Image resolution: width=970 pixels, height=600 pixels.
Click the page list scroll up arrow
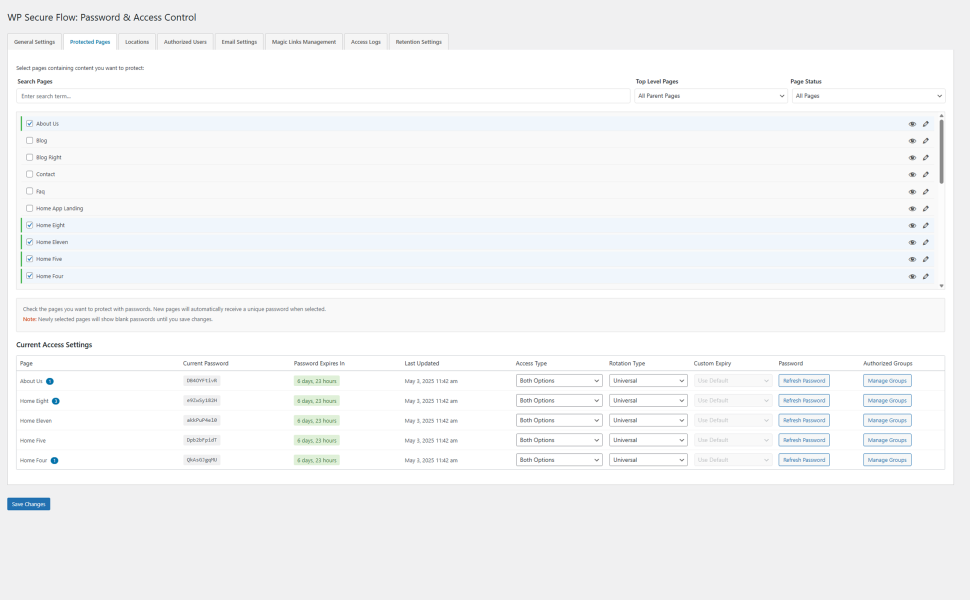point(942,116)
